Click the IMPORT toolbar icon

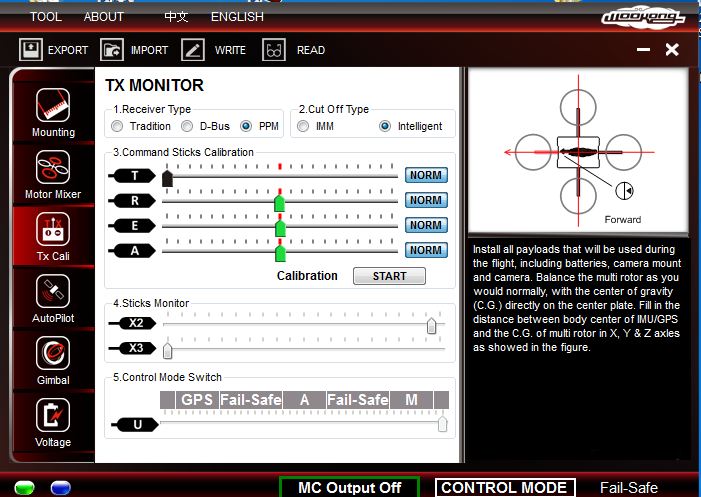[113, 50]
